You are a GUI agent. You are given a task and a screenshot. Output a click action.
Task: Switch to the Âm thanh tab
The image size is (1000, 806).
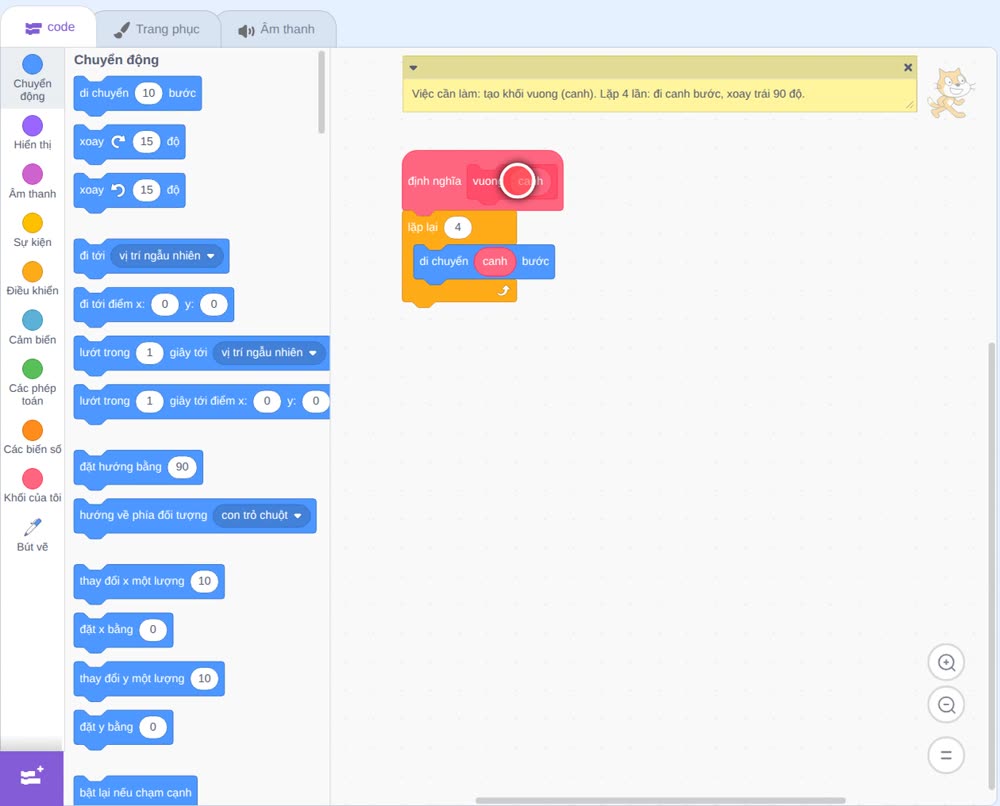277,29
